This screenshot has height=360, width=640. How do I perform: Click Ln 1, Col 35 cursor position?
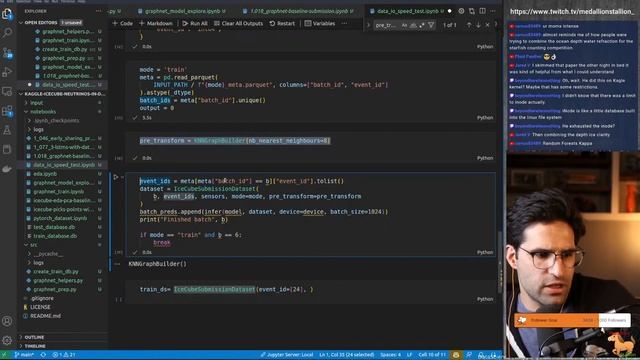tap(347, 355)
